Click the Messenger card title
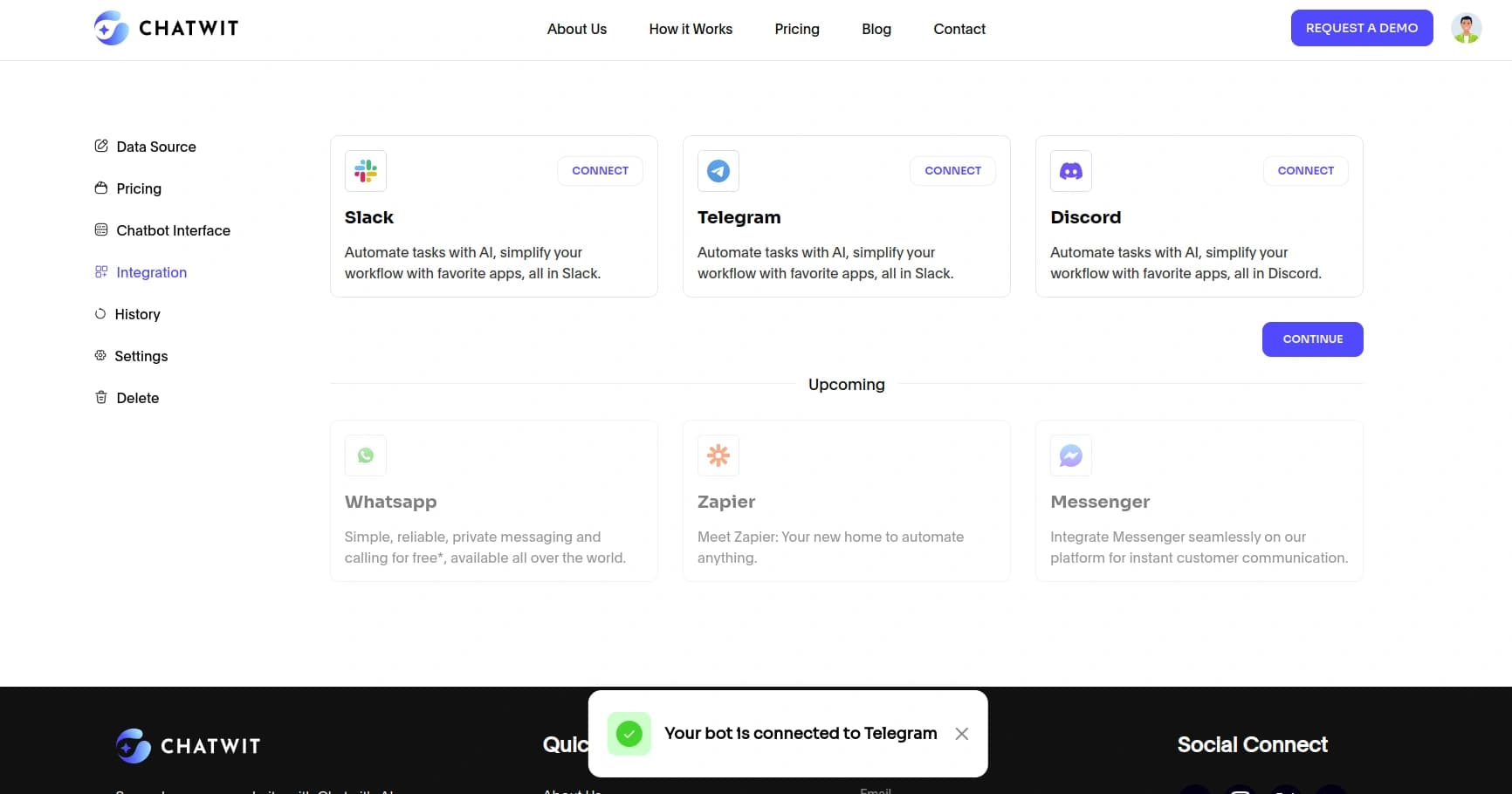Image resolution: width=1512 pixels, height=794 pixels. tap(1100, 502)
